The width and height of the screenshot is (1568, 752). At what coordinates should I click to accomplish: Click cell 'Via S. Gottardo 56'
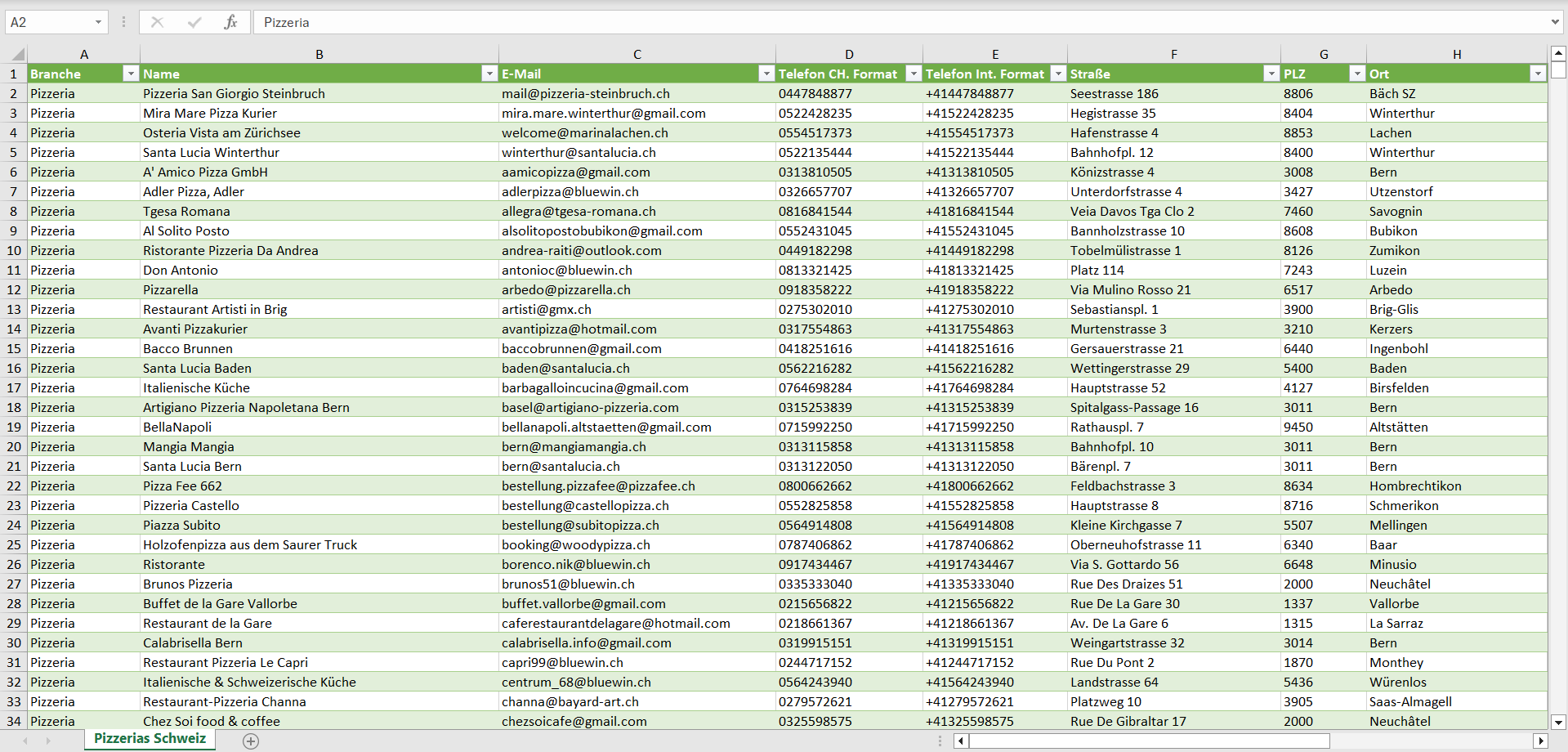tap(1174, 564)
